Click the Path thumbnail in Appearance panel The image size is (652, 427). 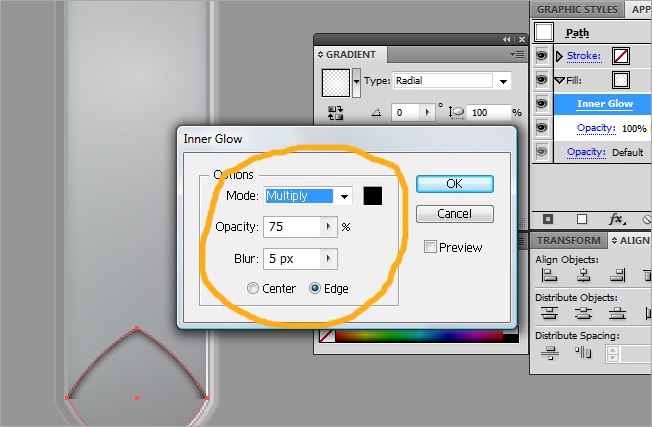tap(544, 32)
